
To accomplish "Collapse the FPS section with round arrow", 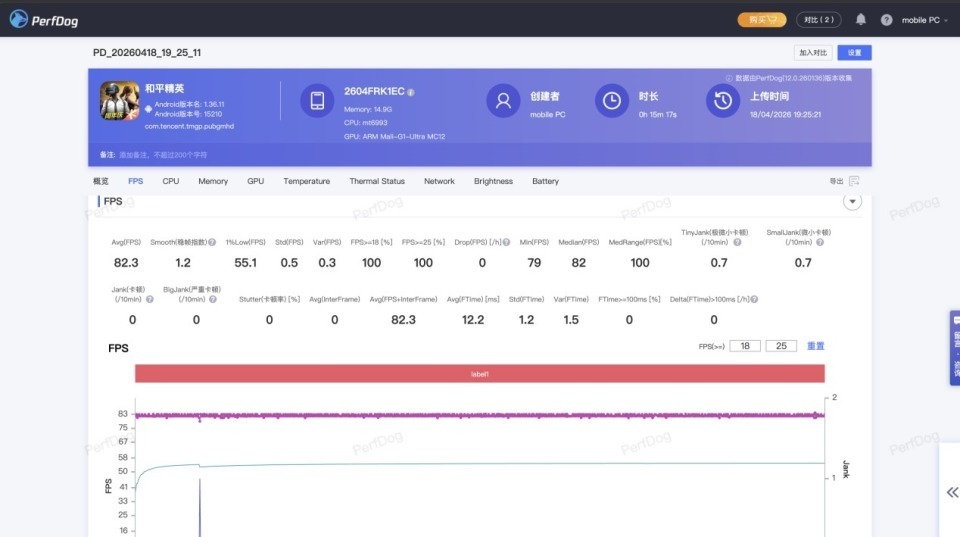I will click(x=852, y=202).
